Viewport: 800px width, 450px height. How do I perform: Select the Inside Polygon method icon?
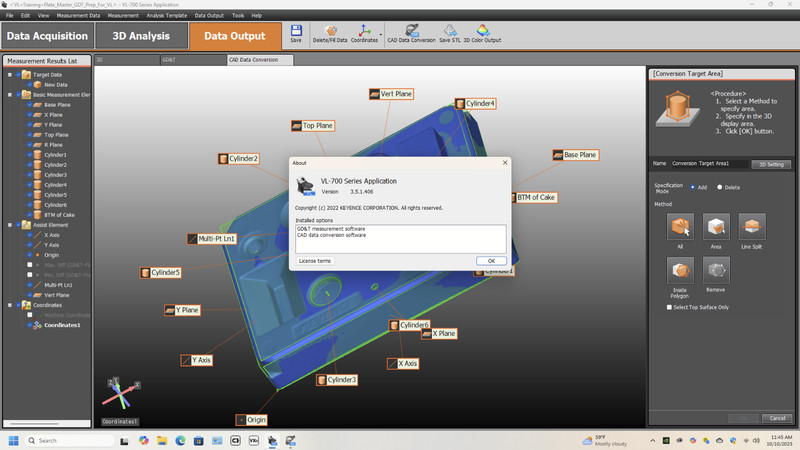(x=680, y=270)
